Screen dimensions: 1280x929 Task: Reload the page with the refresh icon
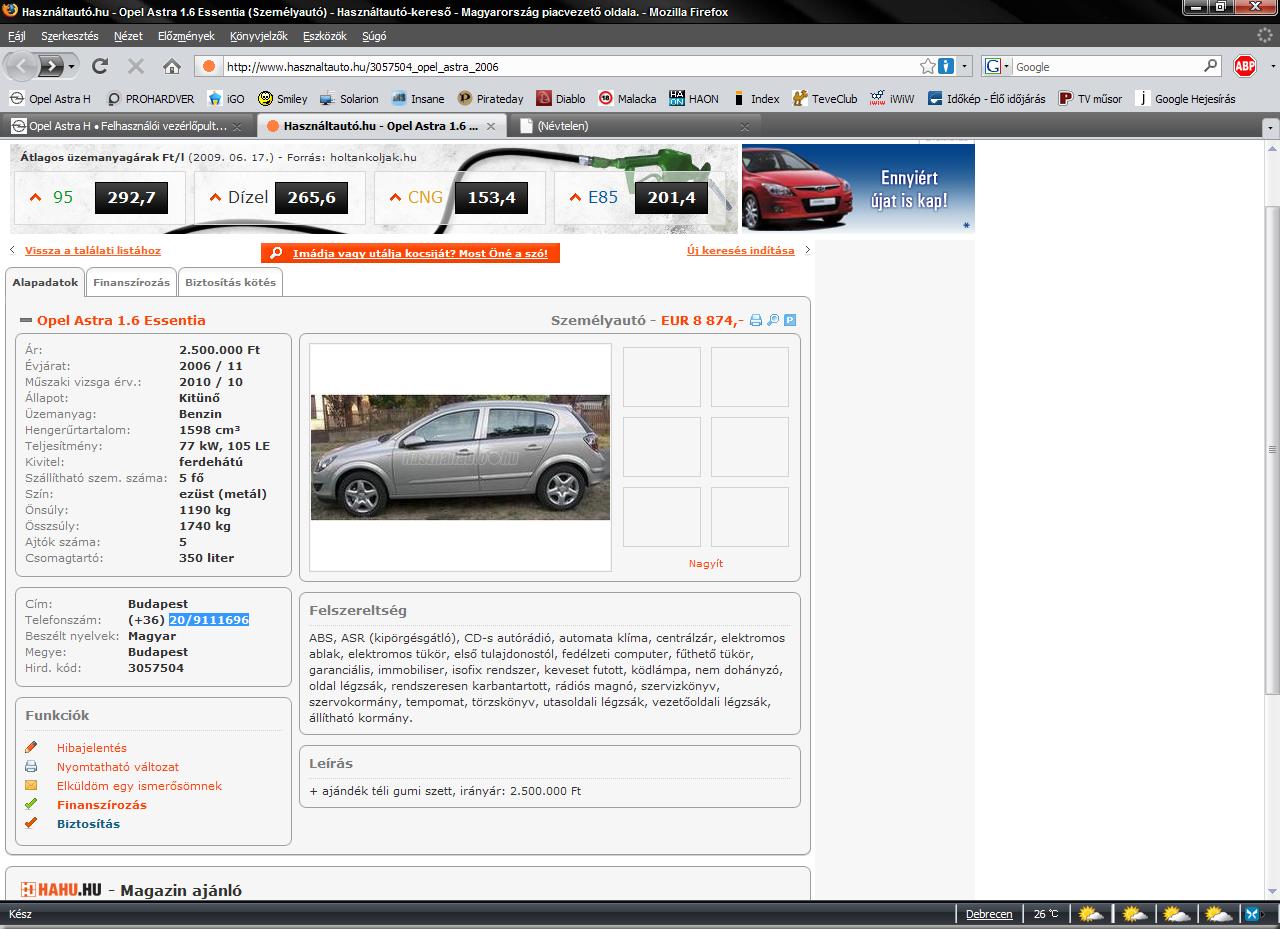click(100, 66)
